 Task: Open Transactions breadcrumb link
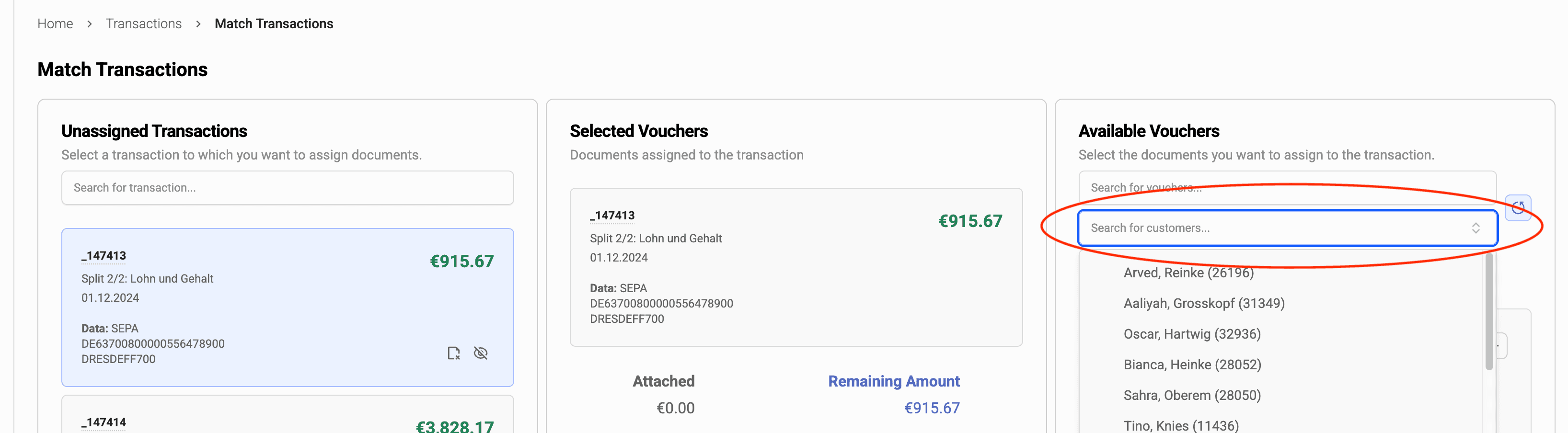[144, 24]
